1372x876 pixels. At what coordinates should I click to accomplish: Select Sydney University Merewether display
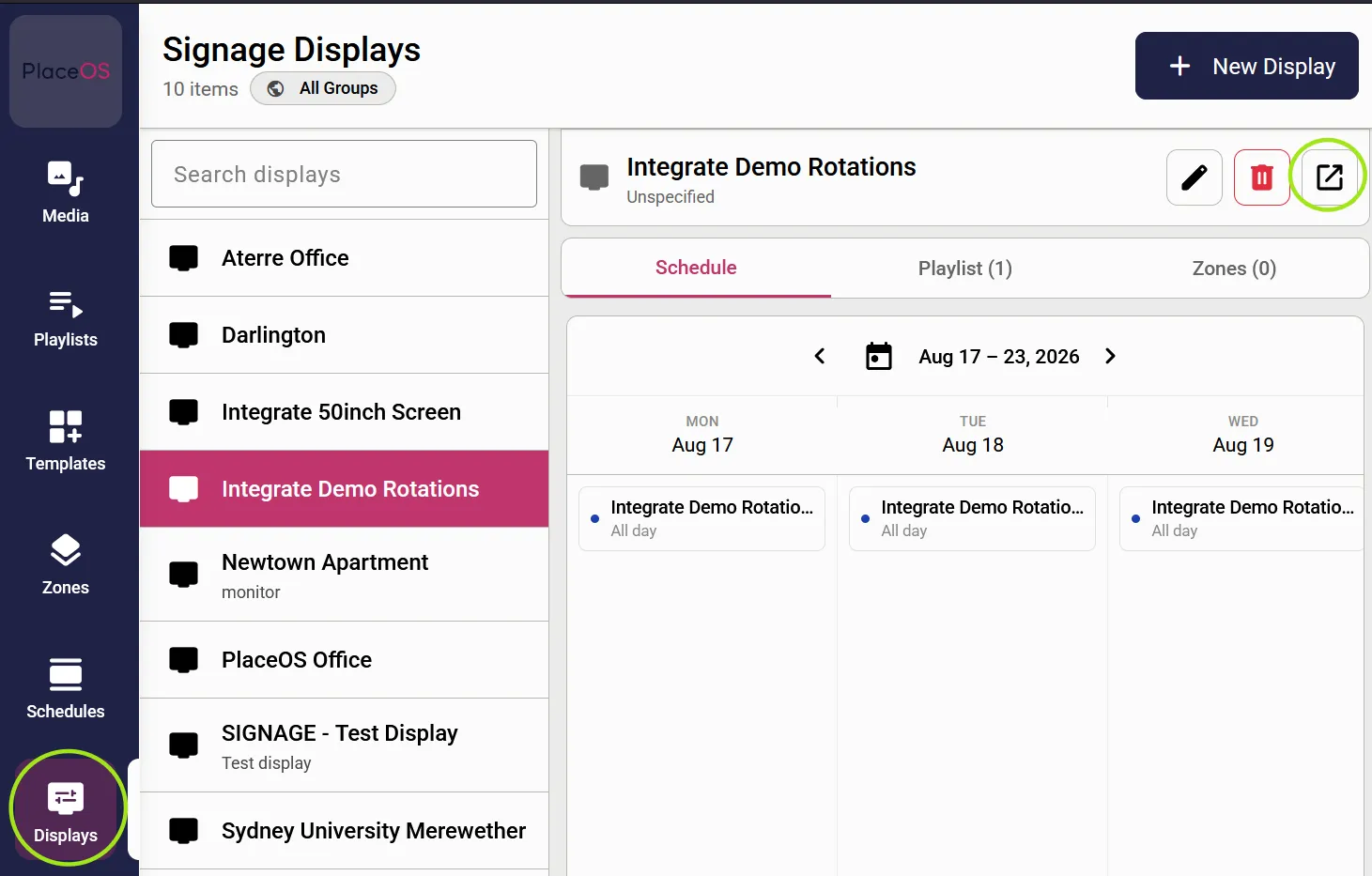point(344,831)
